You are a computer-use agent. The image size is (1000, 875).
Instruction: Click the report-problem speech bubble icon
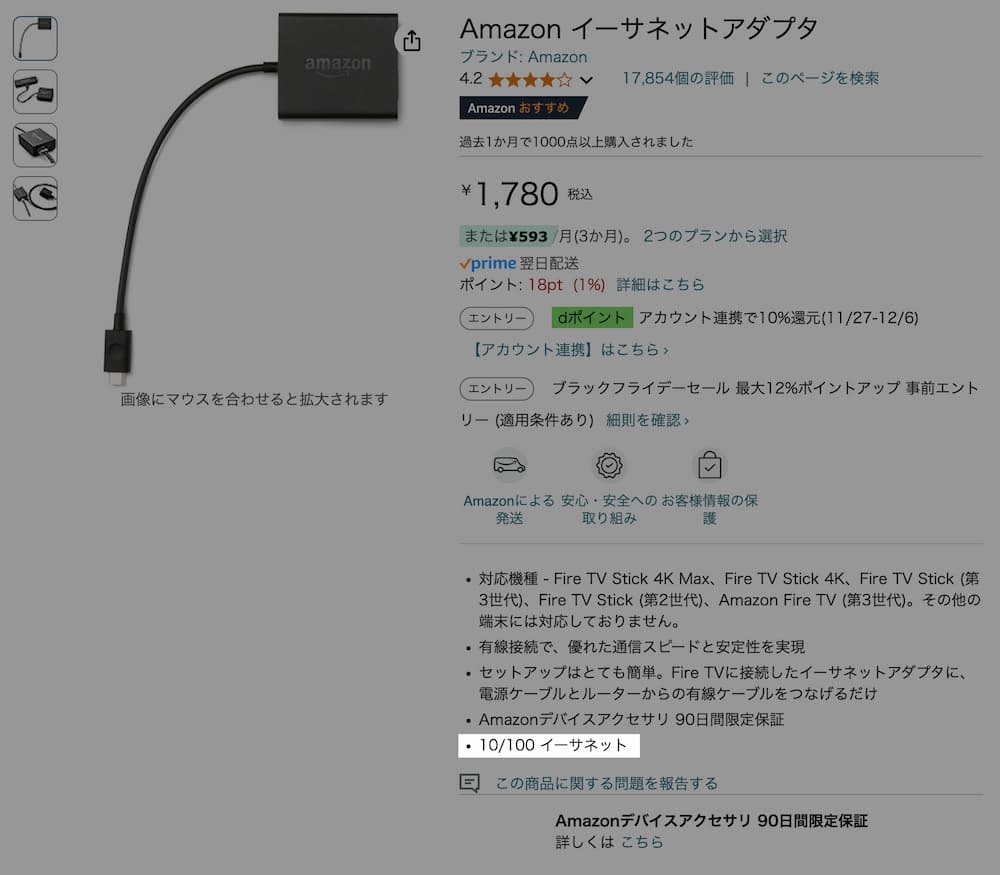pos(469,783)
